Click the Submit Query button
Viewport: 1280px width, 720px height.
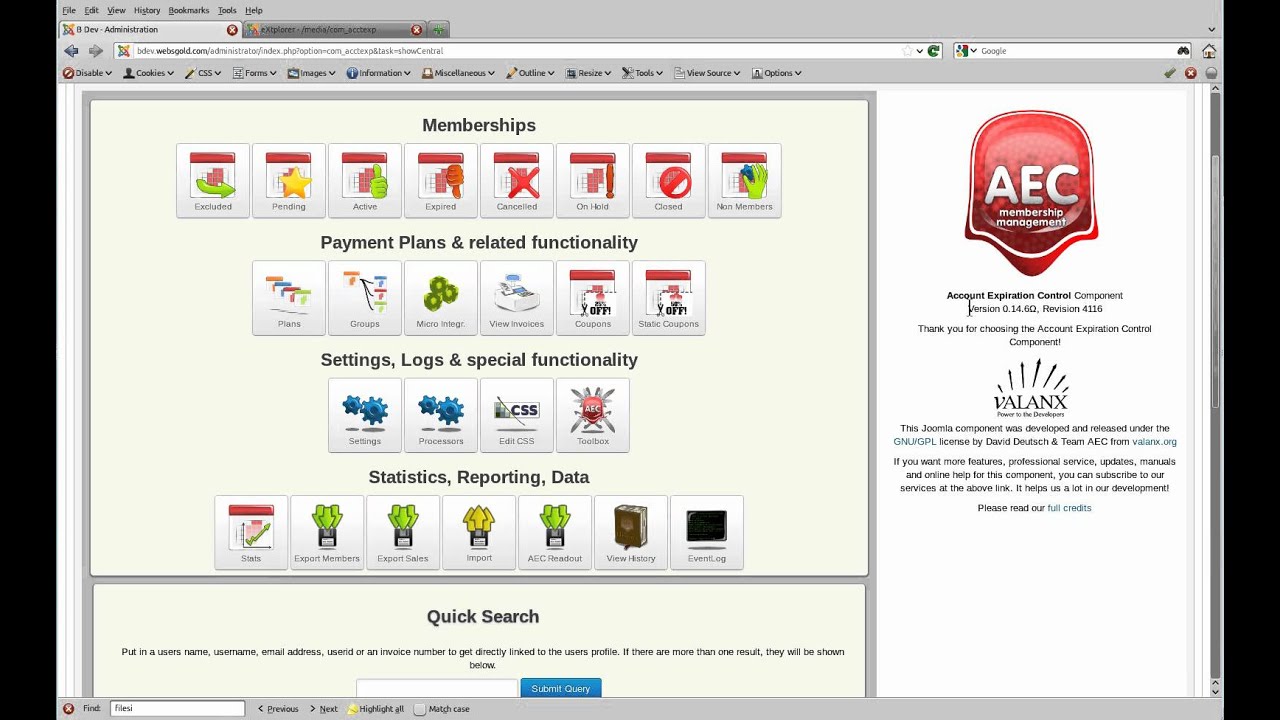561,688
